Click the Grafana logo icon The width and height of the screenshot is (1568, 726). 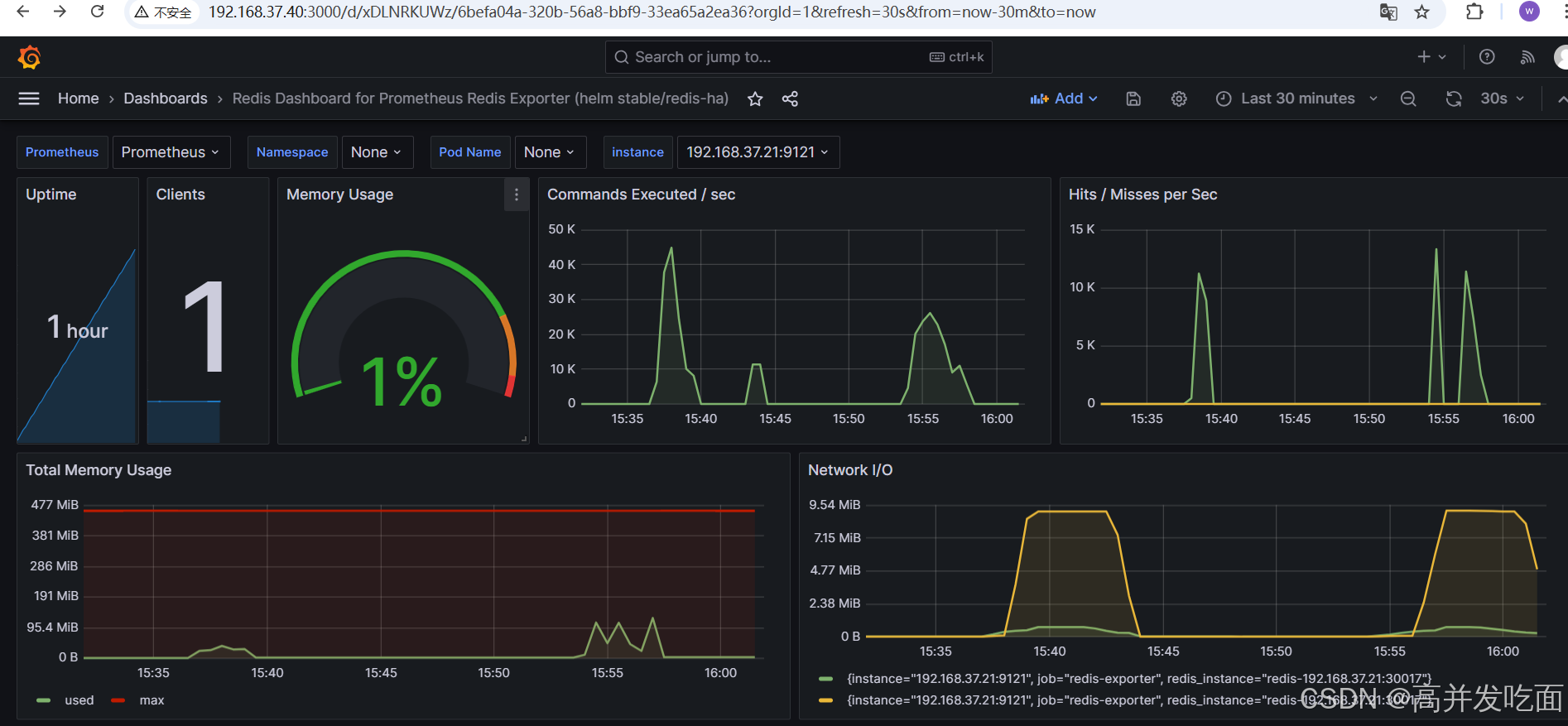(29, 57)
